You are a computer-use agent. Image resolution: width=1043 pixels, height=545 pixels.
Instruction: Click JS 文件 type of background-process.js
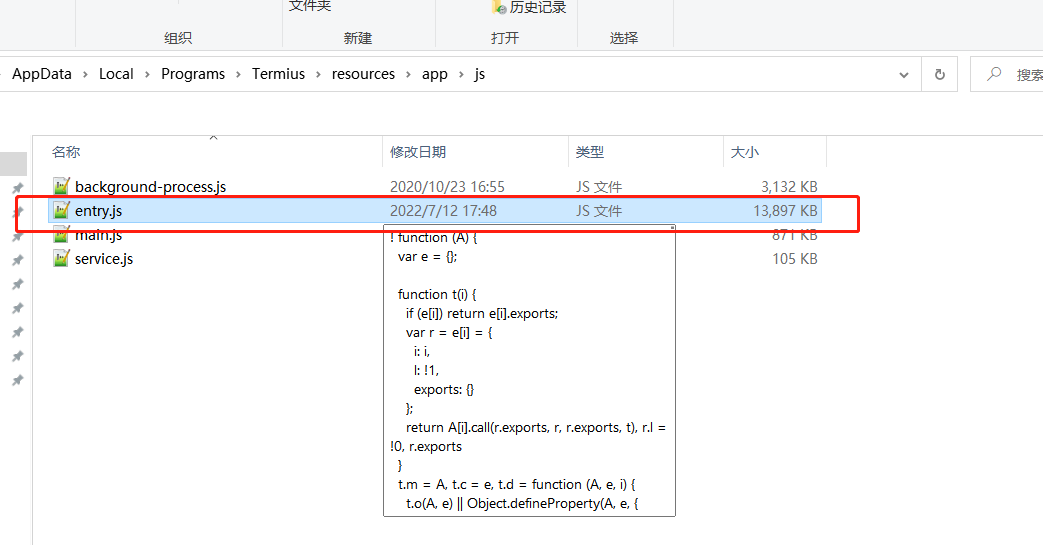(599, 187)
